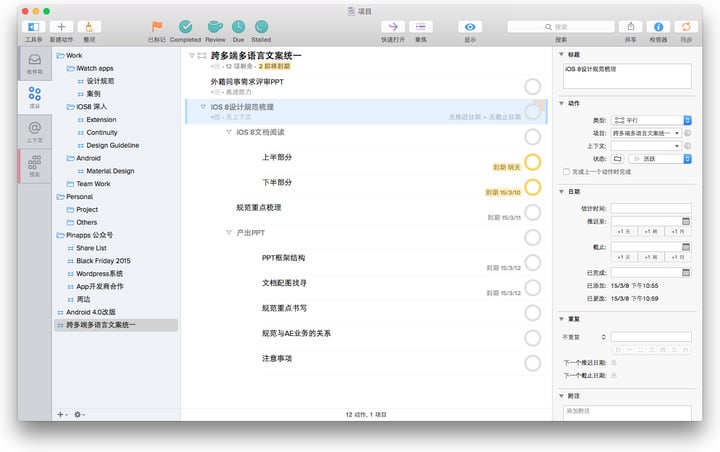Switch to the 上下文 contexts sidebar tab
This screenshot has height=452, width=720.
point(34,130)
